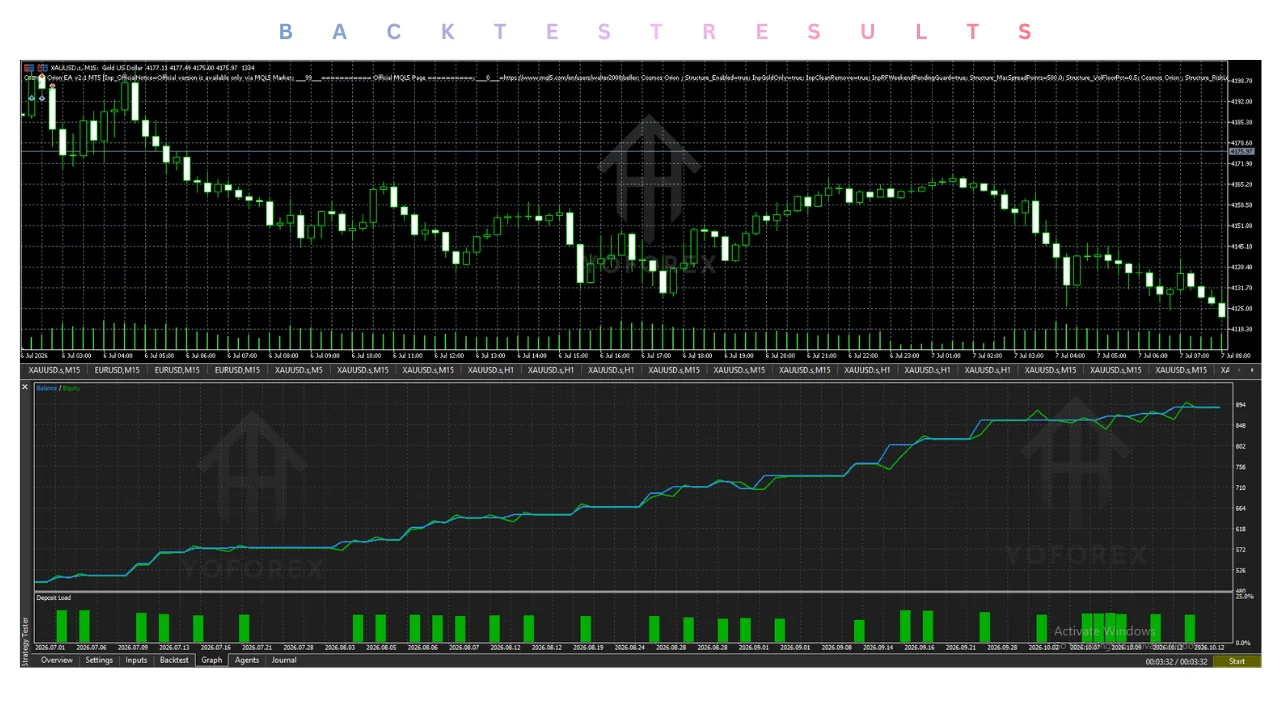Switch to the XAUUSD.s,M5 chart tab
The width and height of the screenshot is (1280, 720).
[299, 370]
